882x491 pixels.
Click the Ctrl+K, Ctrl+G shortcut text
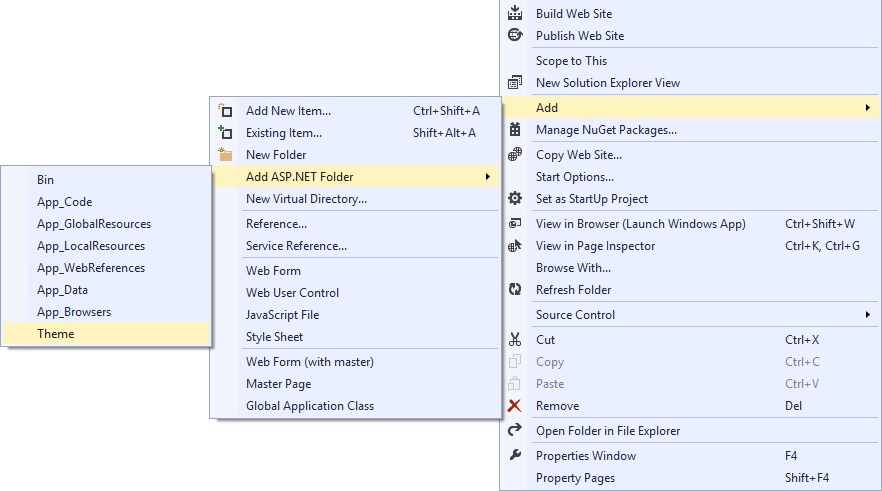click(x=822, y=245)
